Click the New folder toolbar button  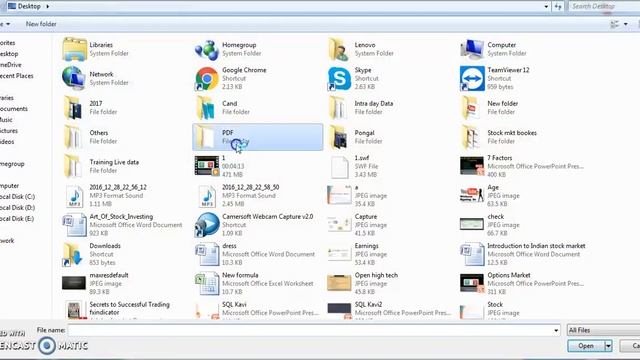(41, 24)
